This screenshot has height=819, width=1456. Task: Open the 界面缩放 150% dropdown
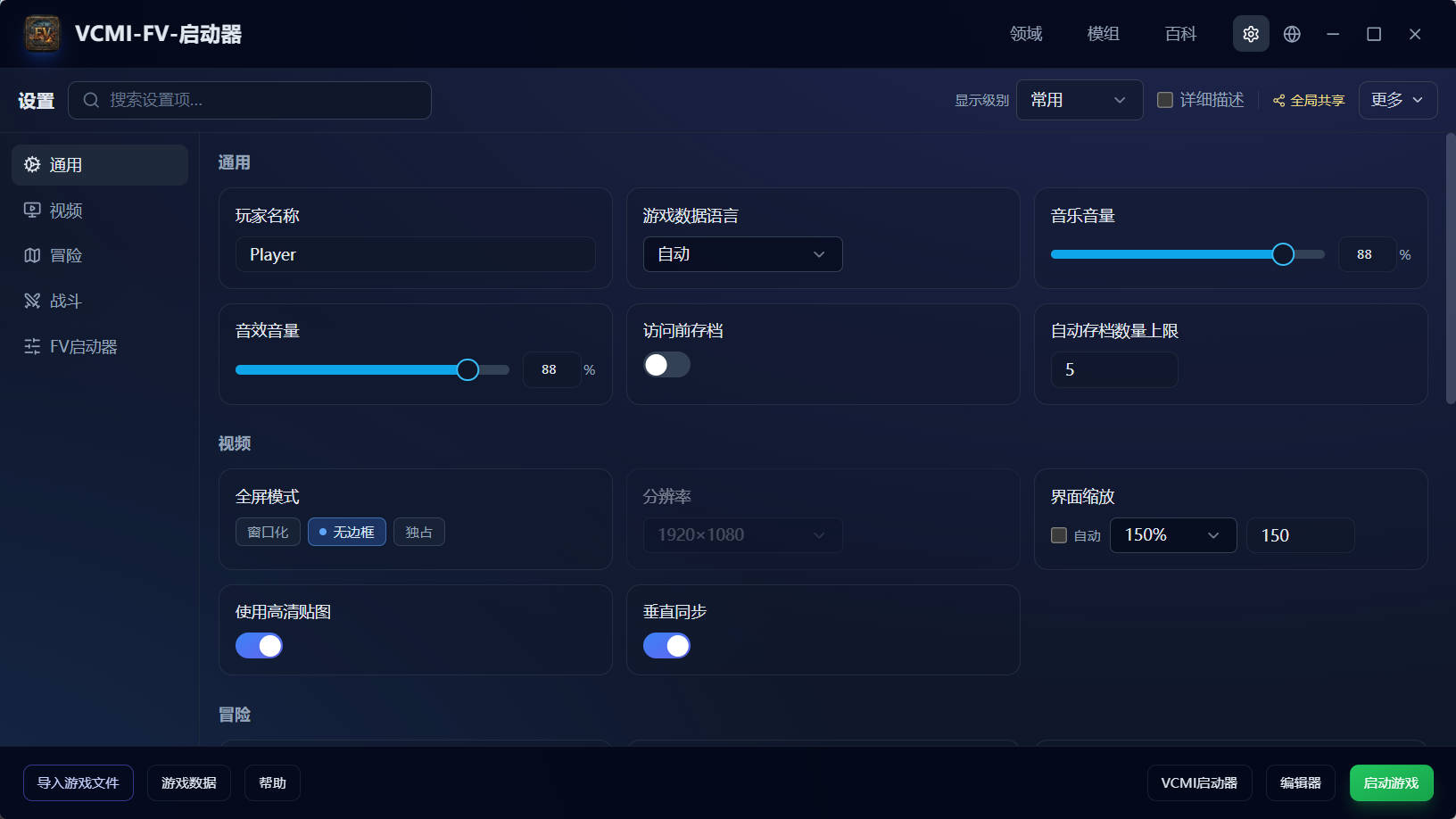point(1173,535)
